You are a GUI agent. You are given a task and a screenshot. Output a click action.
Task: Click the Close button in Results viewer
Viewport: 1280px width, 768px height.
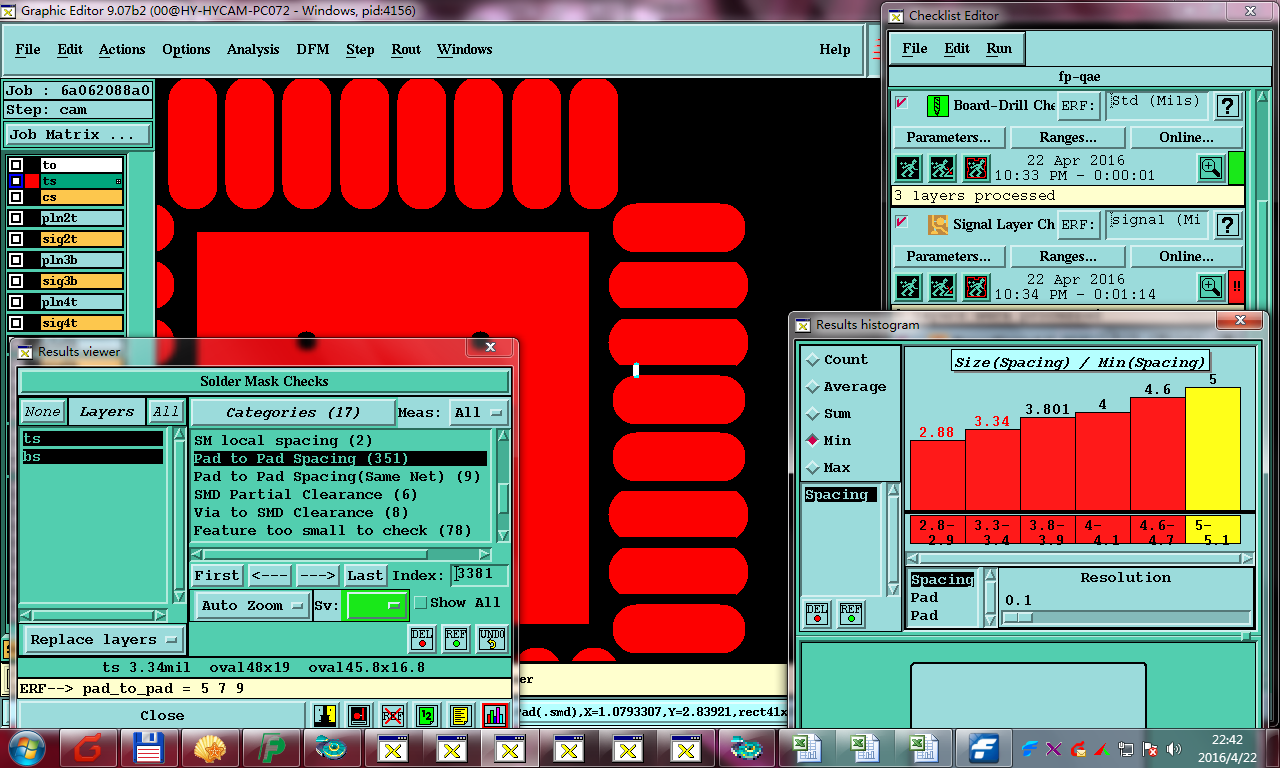point(162,715)
